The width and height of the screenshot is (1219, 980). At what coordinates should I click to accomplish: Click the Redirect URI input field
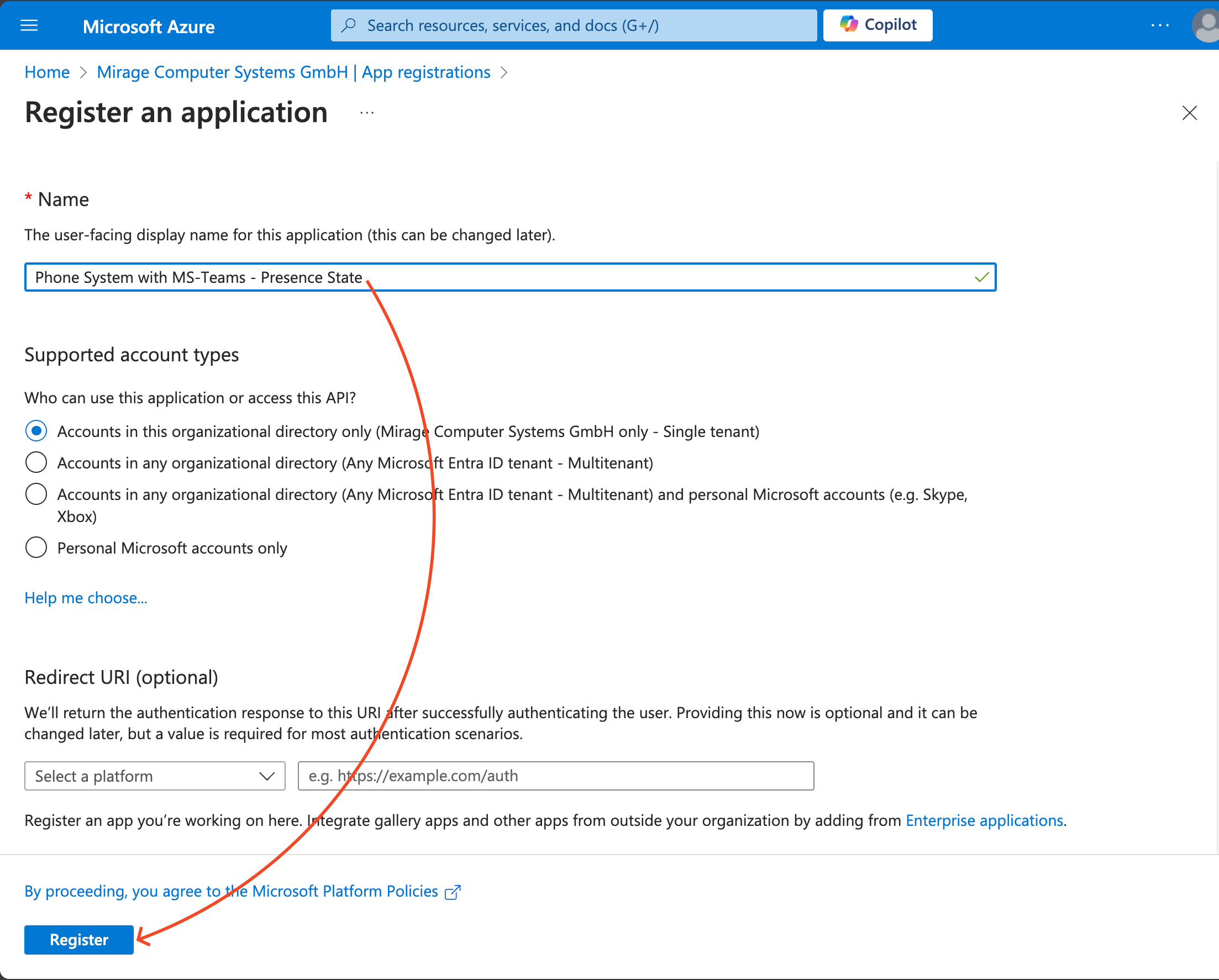(556, 776)
